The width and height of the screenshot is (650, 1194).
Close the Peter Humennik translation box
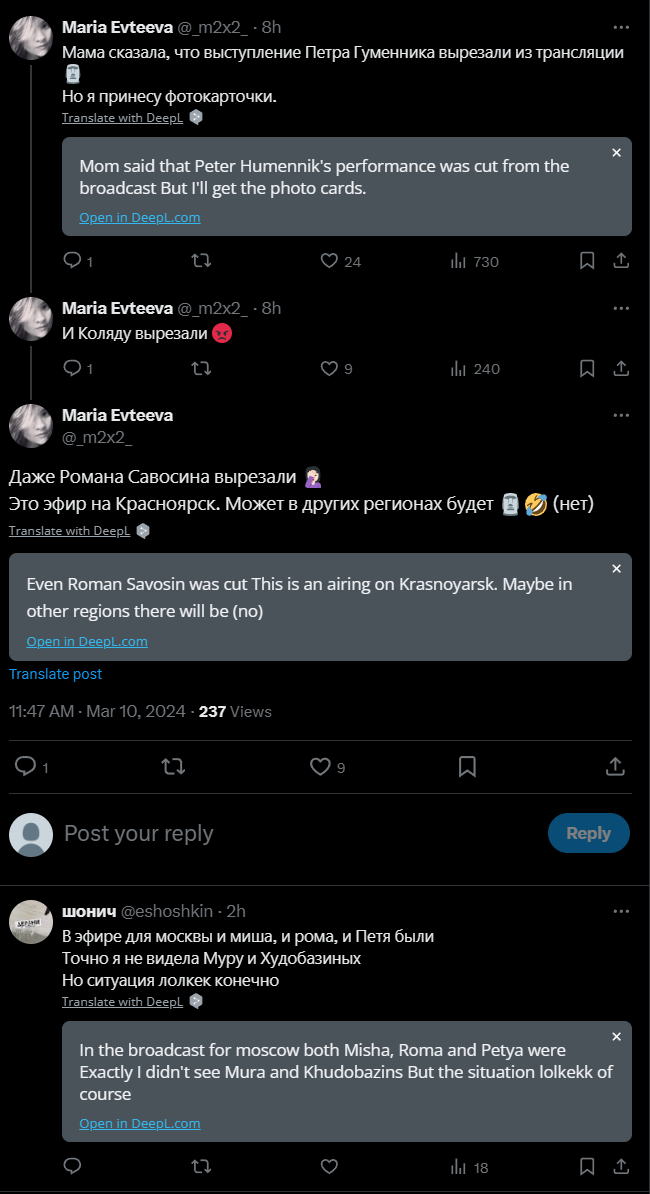(616, 153)
